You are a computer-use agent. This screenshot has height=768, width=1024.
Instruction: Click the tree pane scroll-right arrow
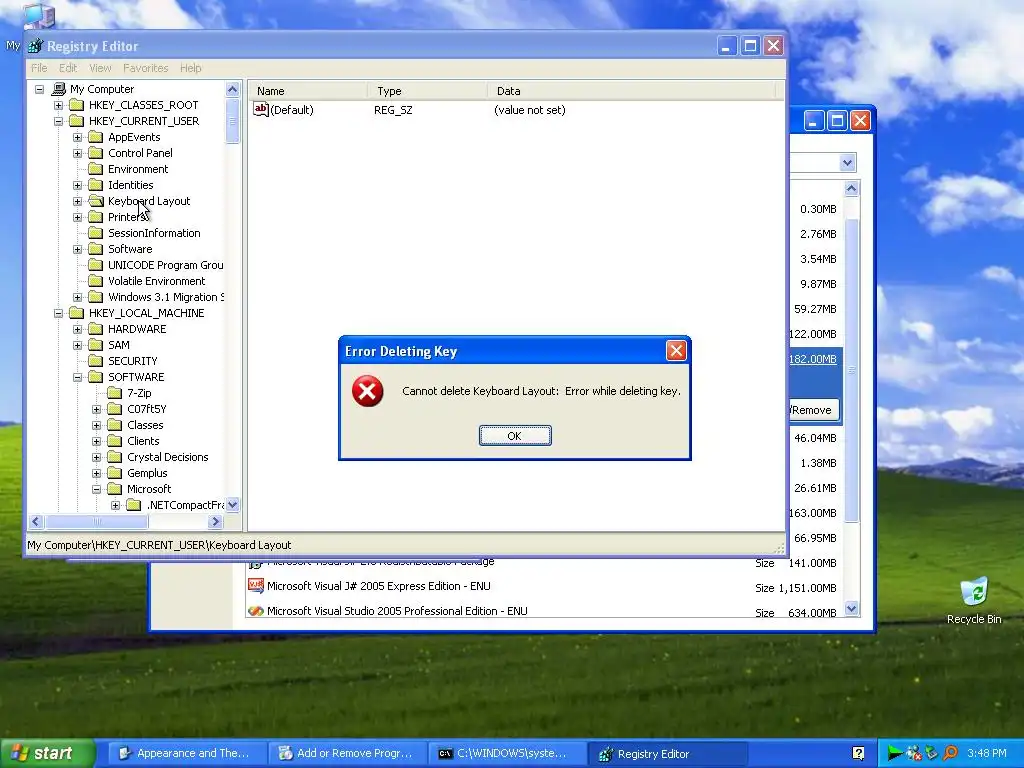tap(216, 522)
